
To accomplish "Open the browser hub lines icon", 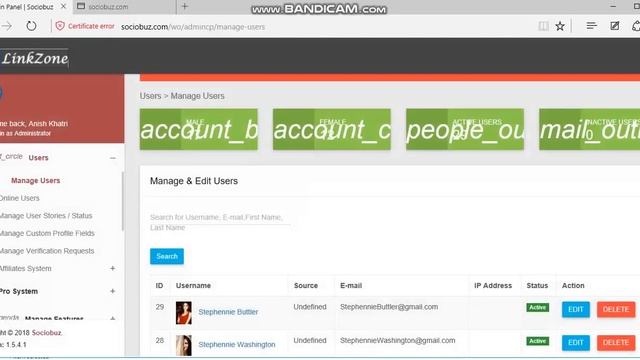I will pos(591,26).
